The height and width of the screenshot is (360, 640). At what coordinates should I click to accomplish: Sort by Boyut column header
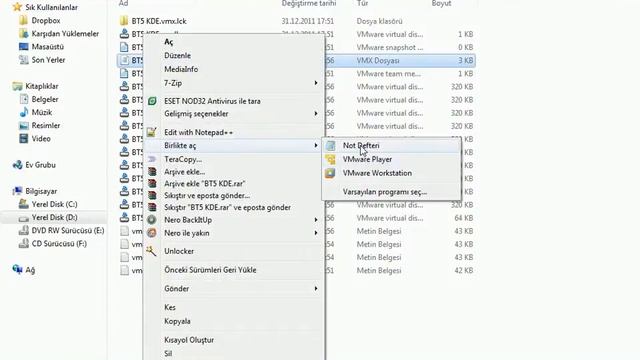(441, 3)
